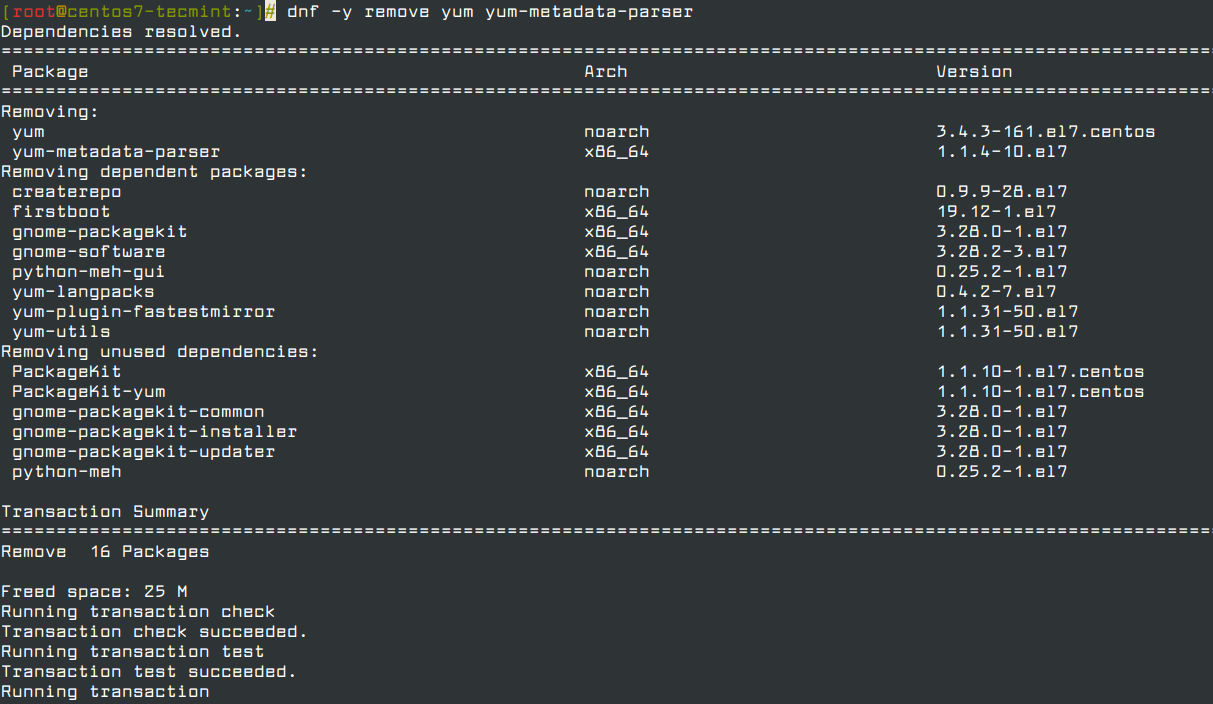Image resolution: width=1213 pixels, height=704 pixels.
Task: Select the 'Dependencies resolved.' line
Action: tap(121, 32)
